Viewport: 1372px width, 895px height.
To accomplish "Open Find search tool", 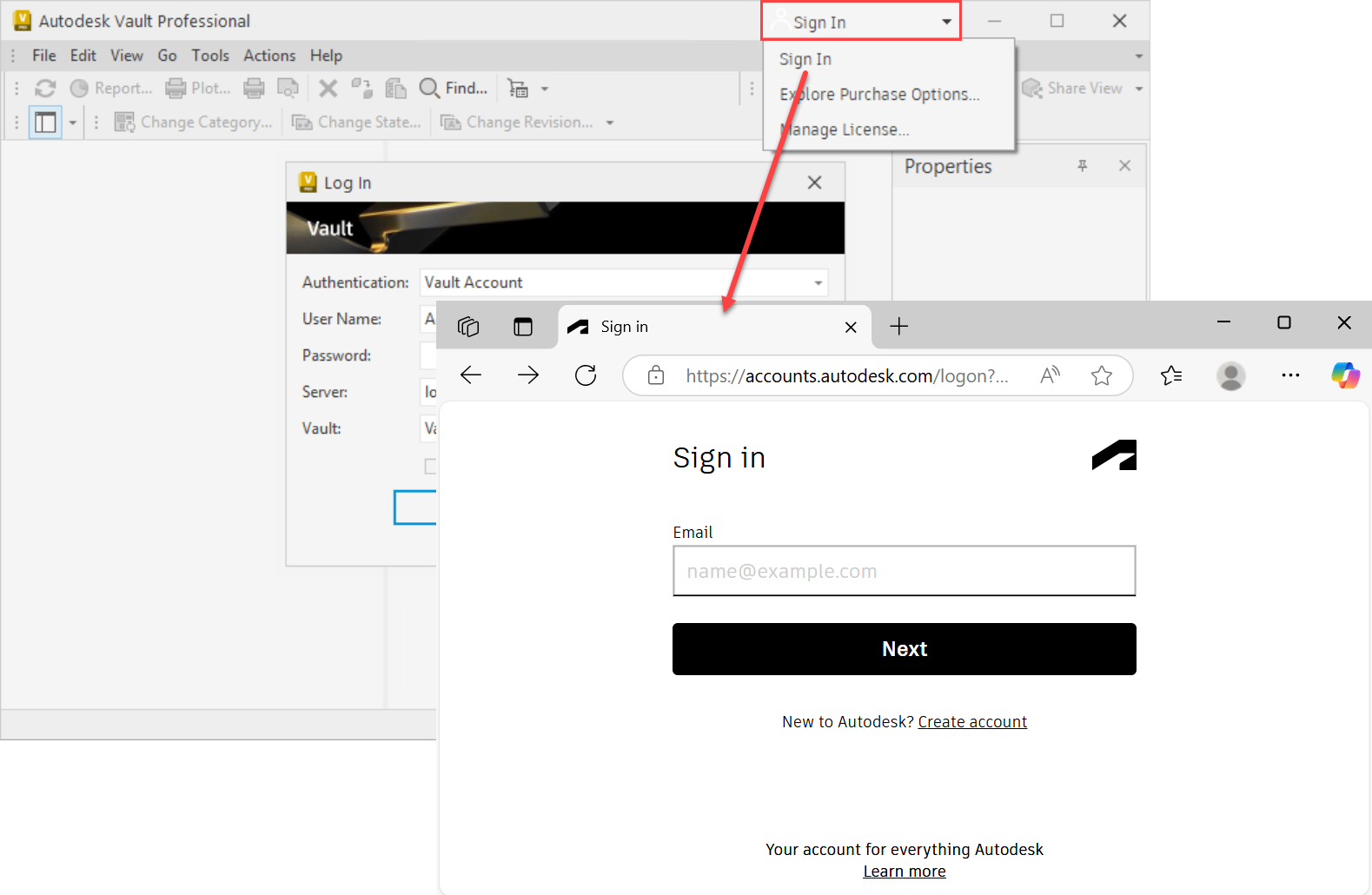I will coord(454,89).
